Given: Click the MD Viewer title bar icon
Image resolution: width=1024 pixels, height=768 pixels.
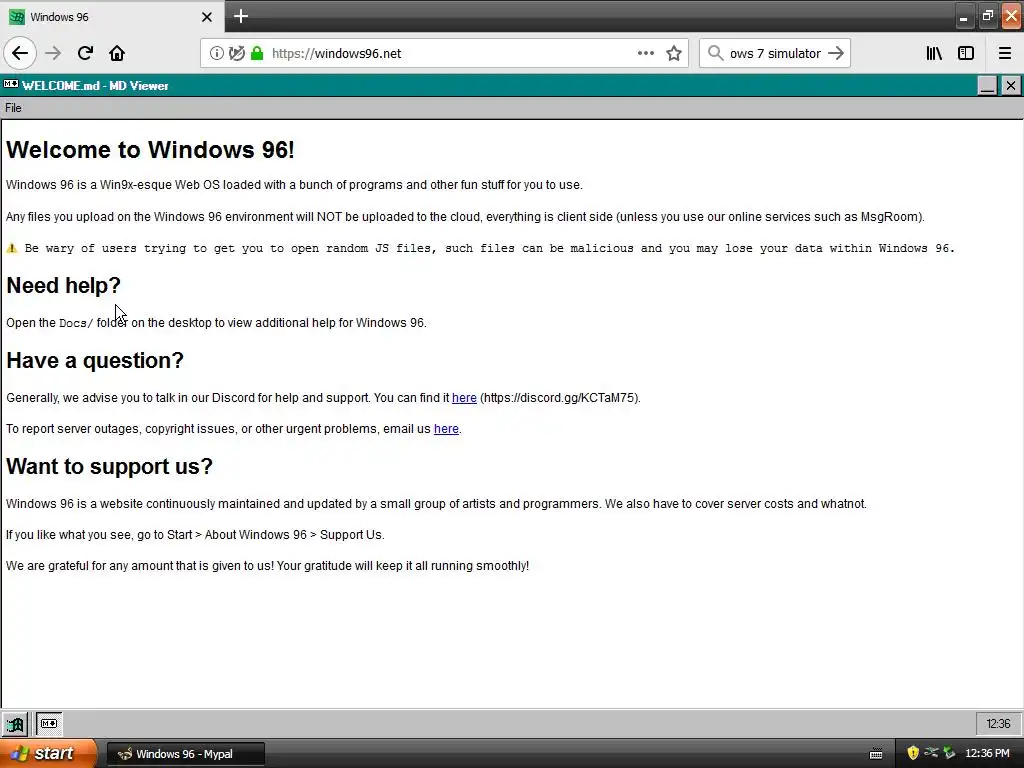Looking at the screenshot, I should point(11,85).
